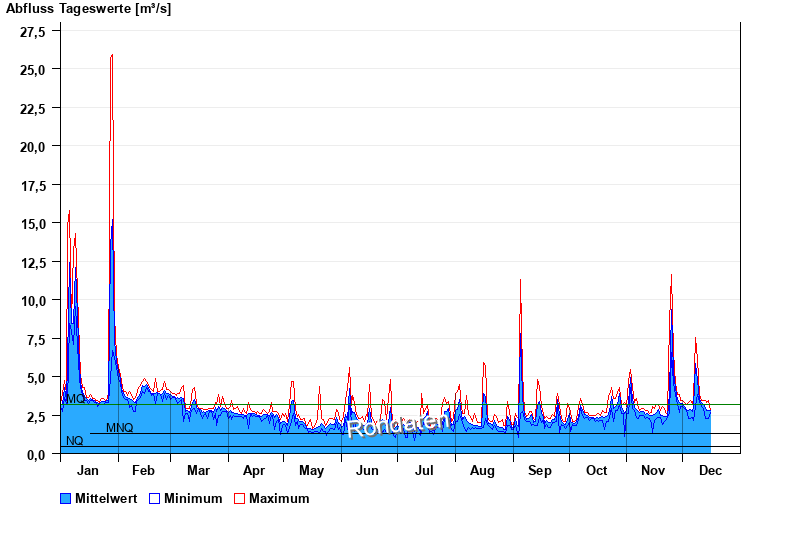Click the 12,5 y-axis tick label
The width and height of the screenshot is (800, 550).
[x=33, y=262]
